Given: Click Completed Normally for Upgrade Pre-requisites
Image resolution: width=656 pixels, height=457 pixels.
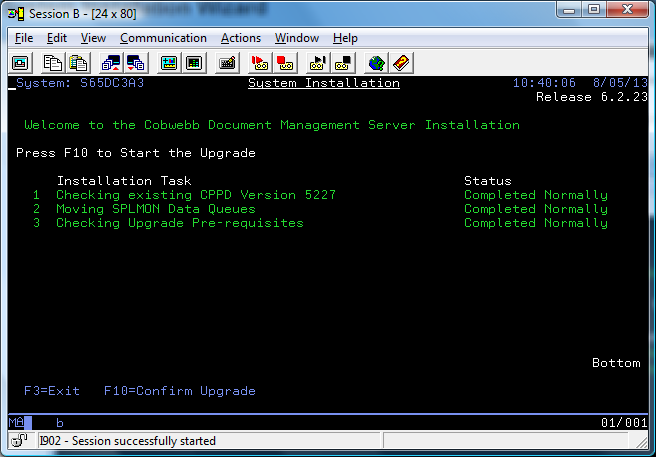Looking at the screenshot, I should [x=536, y=223].
